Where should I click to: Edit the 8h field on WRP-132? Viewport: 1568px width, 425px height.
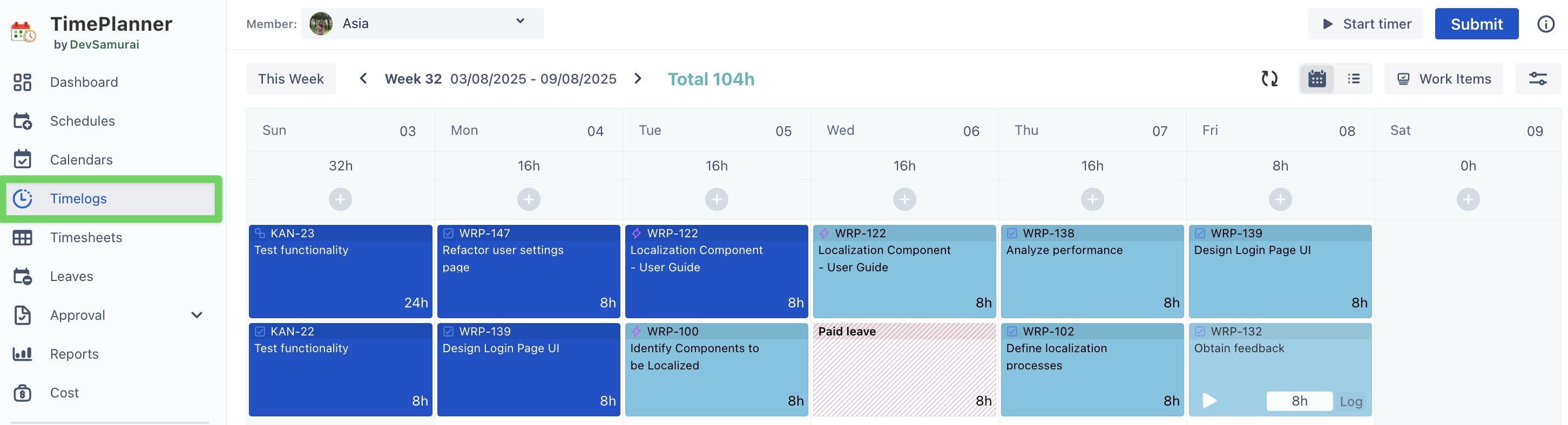point(1299,401)
